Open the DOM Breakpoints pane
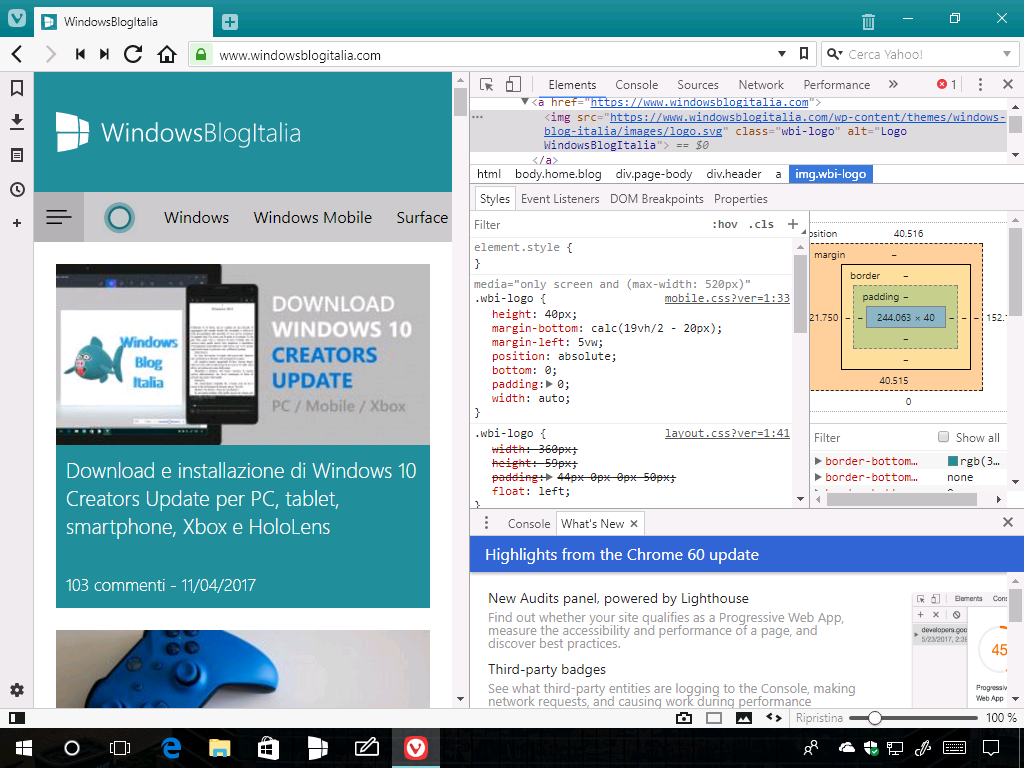 [656, 199]
